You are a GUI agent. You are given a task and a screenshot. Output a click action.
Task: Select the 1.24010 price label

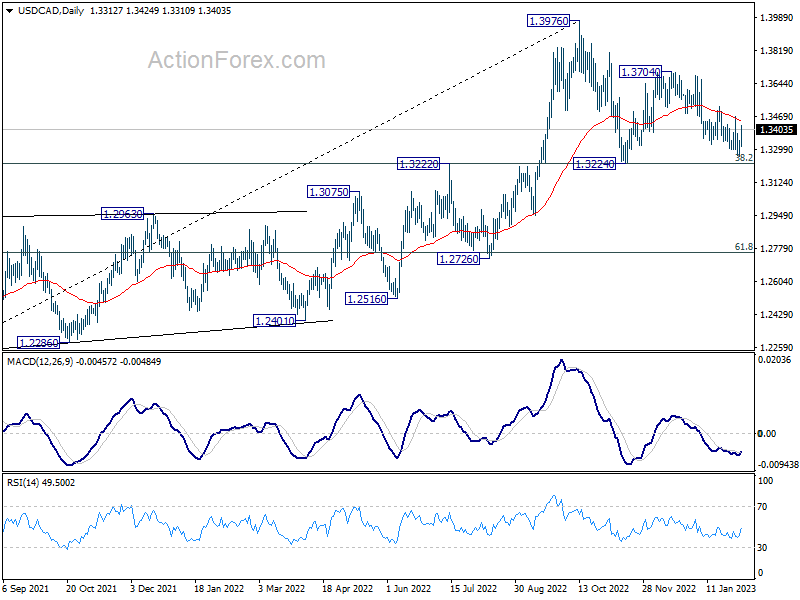click(274, 321)
